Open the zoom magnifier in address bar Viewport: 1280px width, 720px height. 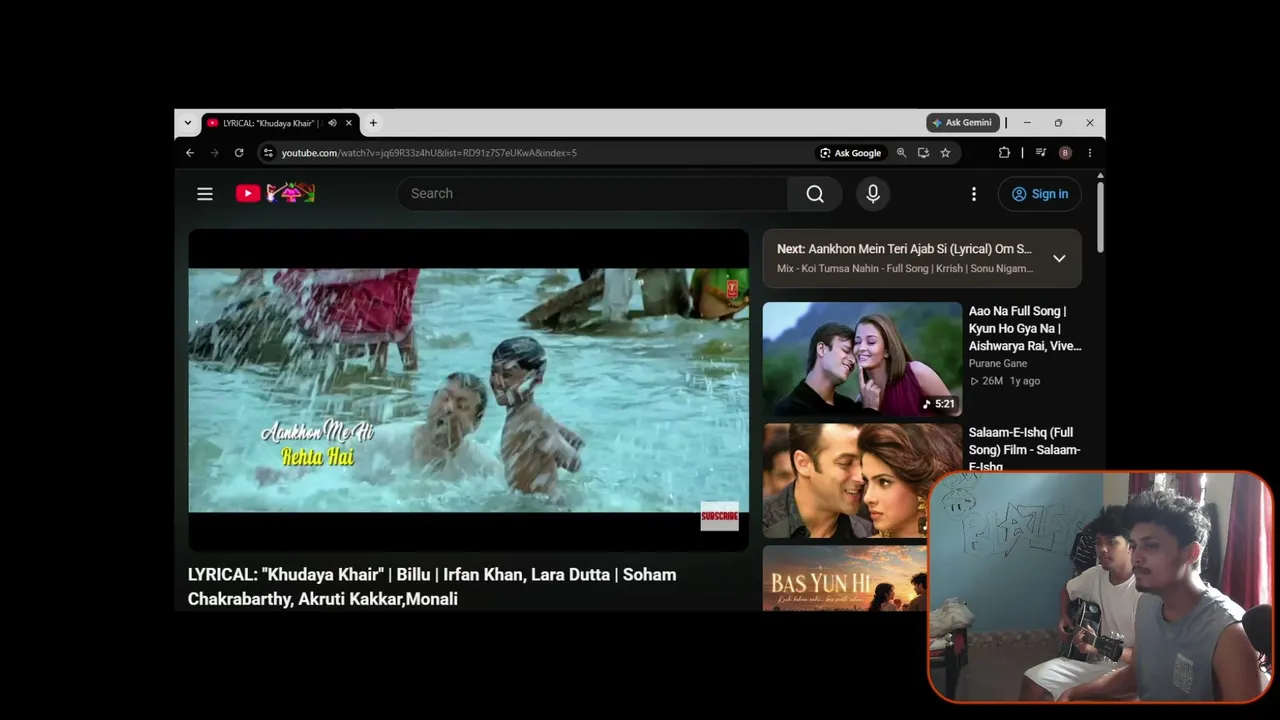pyautogui.click(x=901, y=153)
